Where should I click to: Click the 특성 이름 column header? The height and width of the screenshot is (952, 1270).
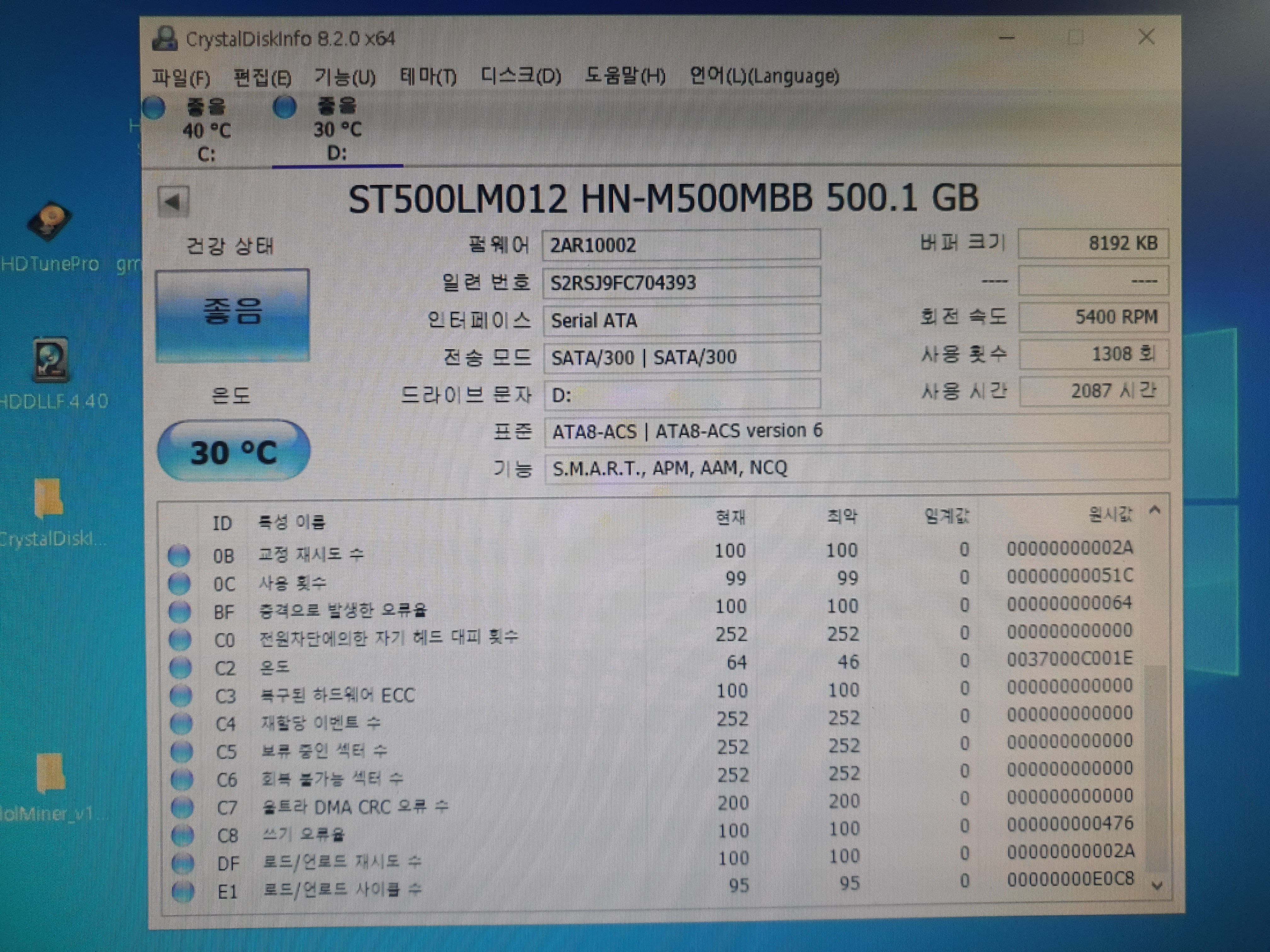(292, 522)
